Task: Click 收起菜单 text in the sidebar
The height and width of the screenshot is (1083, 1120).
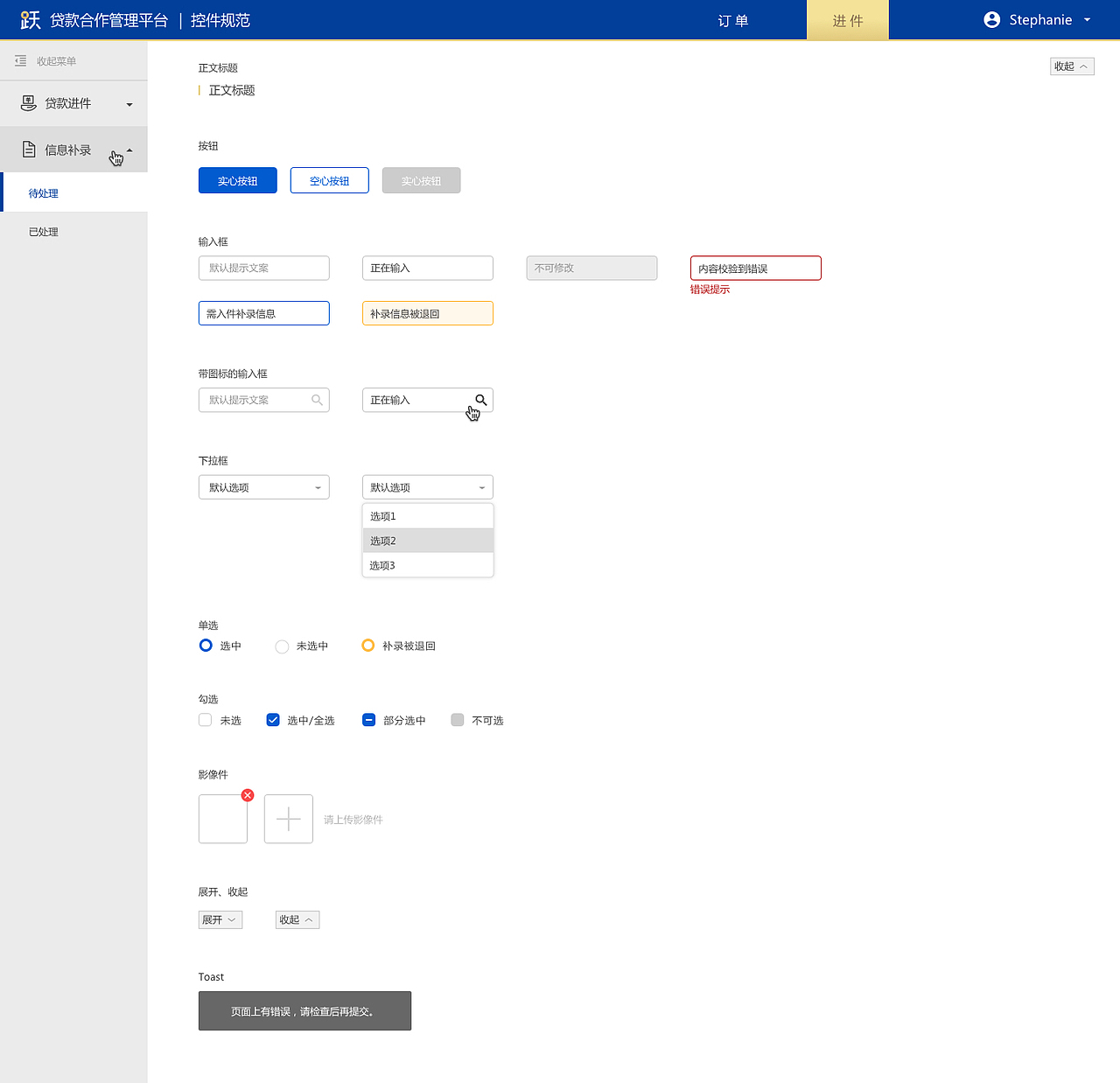Action: (57, 61)
